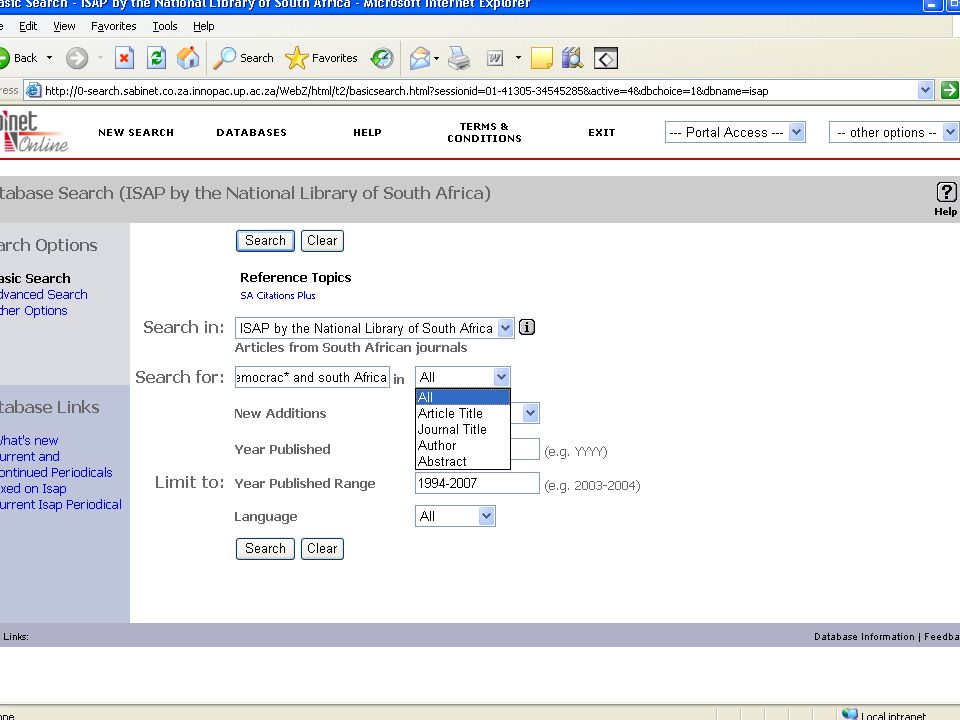Screen dimensions: 960x720
Task: Open the Current Isap Periodical link
Action: pos(61,504)
